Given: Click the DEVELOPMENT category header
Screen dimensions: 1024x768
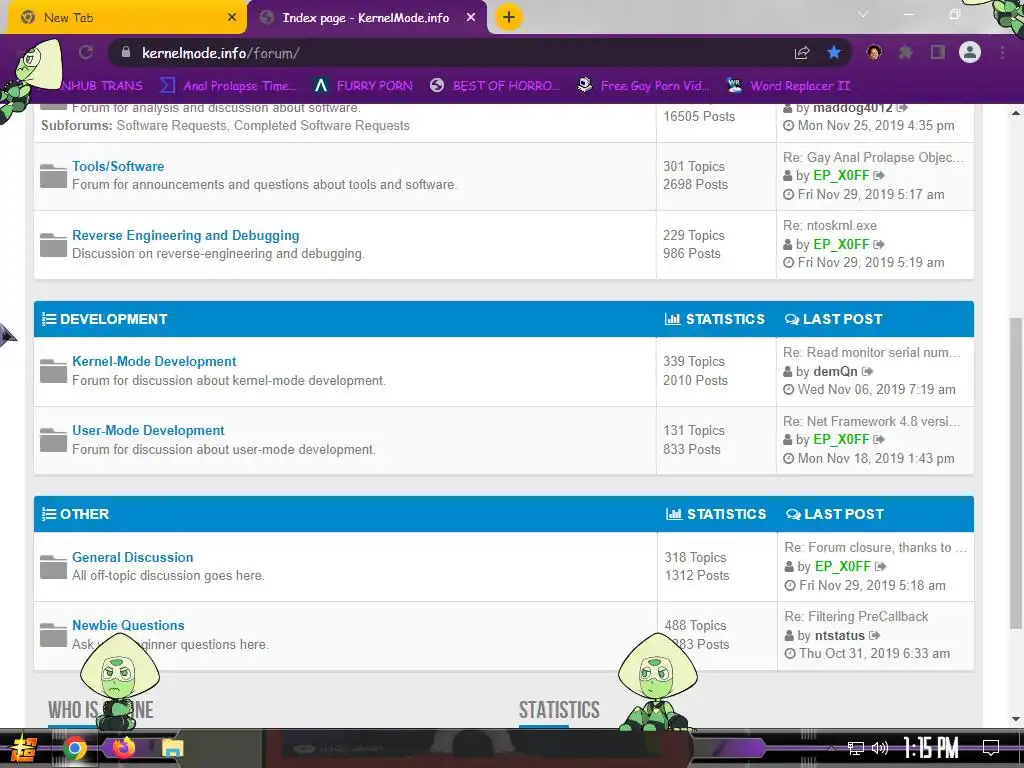Looking at the screenshot, I should pos(113,319).
